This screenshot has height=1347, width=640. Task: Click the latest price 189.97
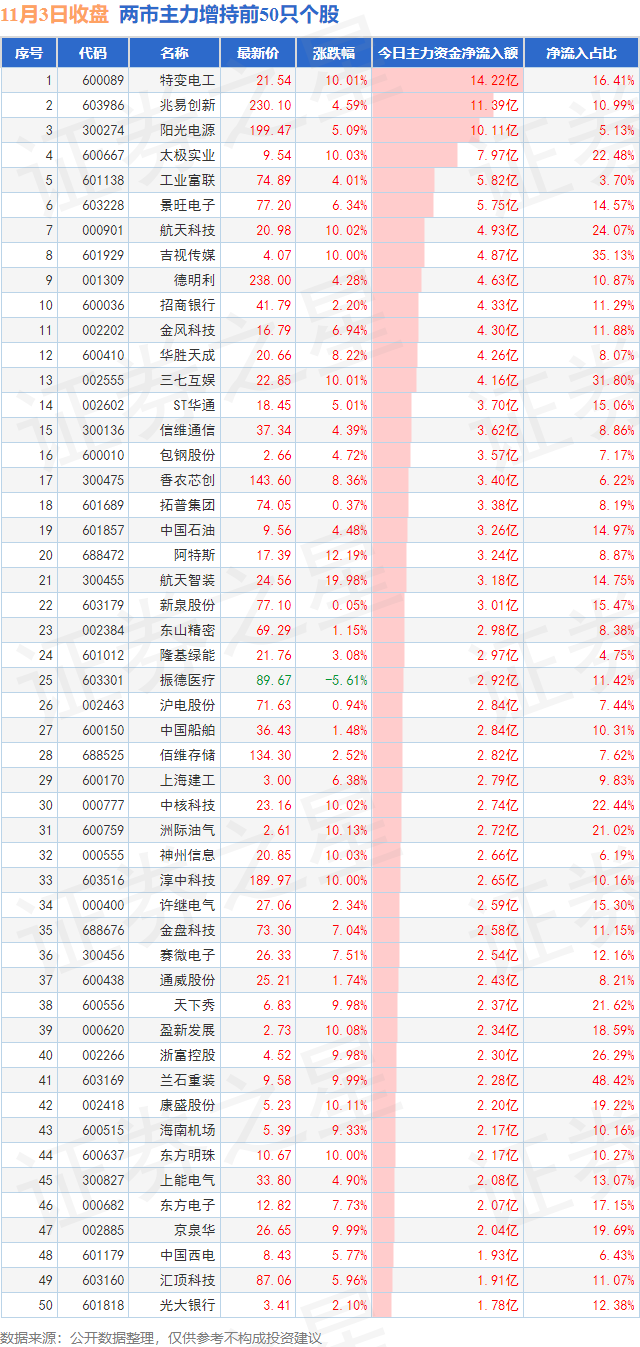271,880
